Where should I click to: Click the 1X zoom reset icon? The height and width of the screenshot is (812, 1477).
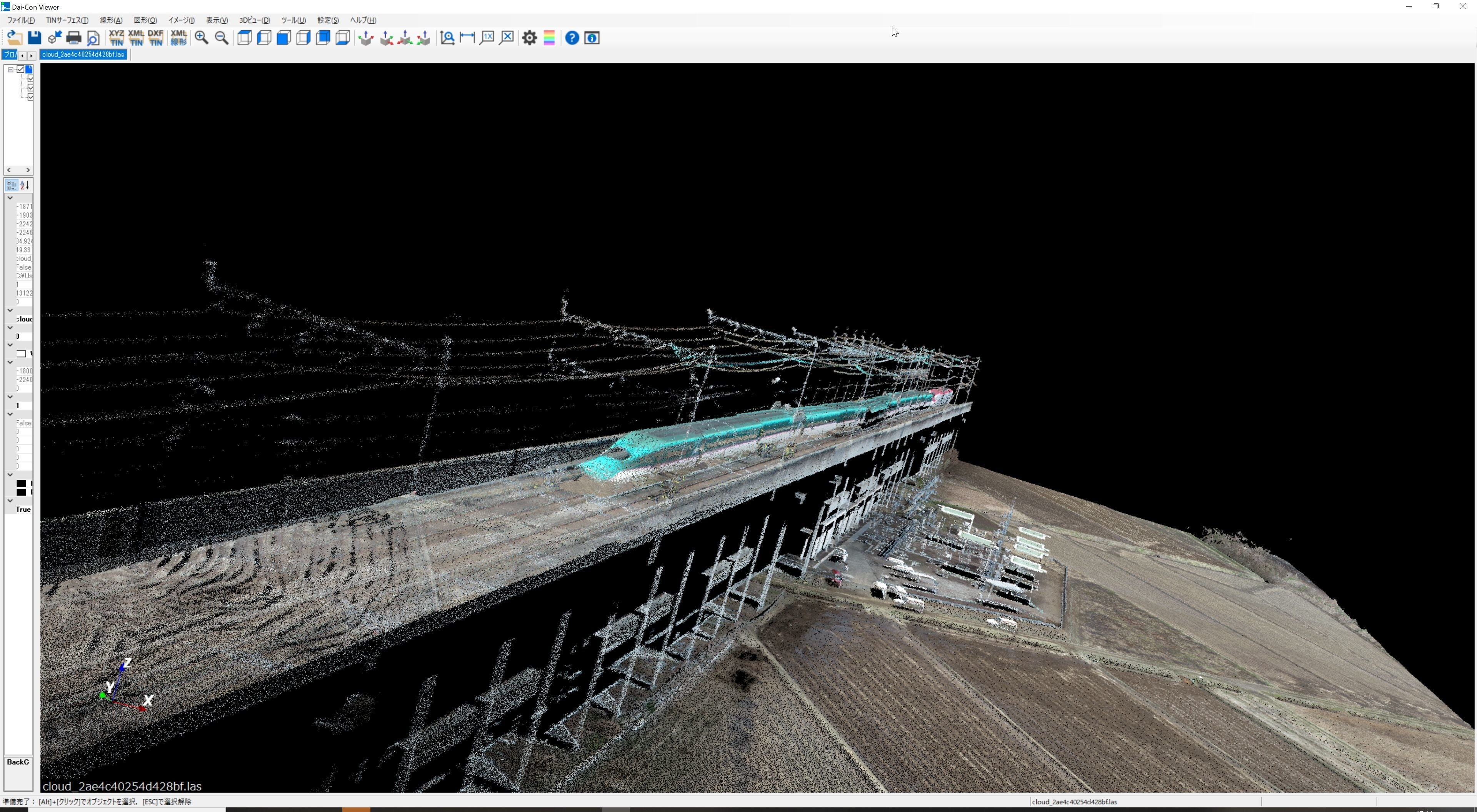(x=487, y=38)
